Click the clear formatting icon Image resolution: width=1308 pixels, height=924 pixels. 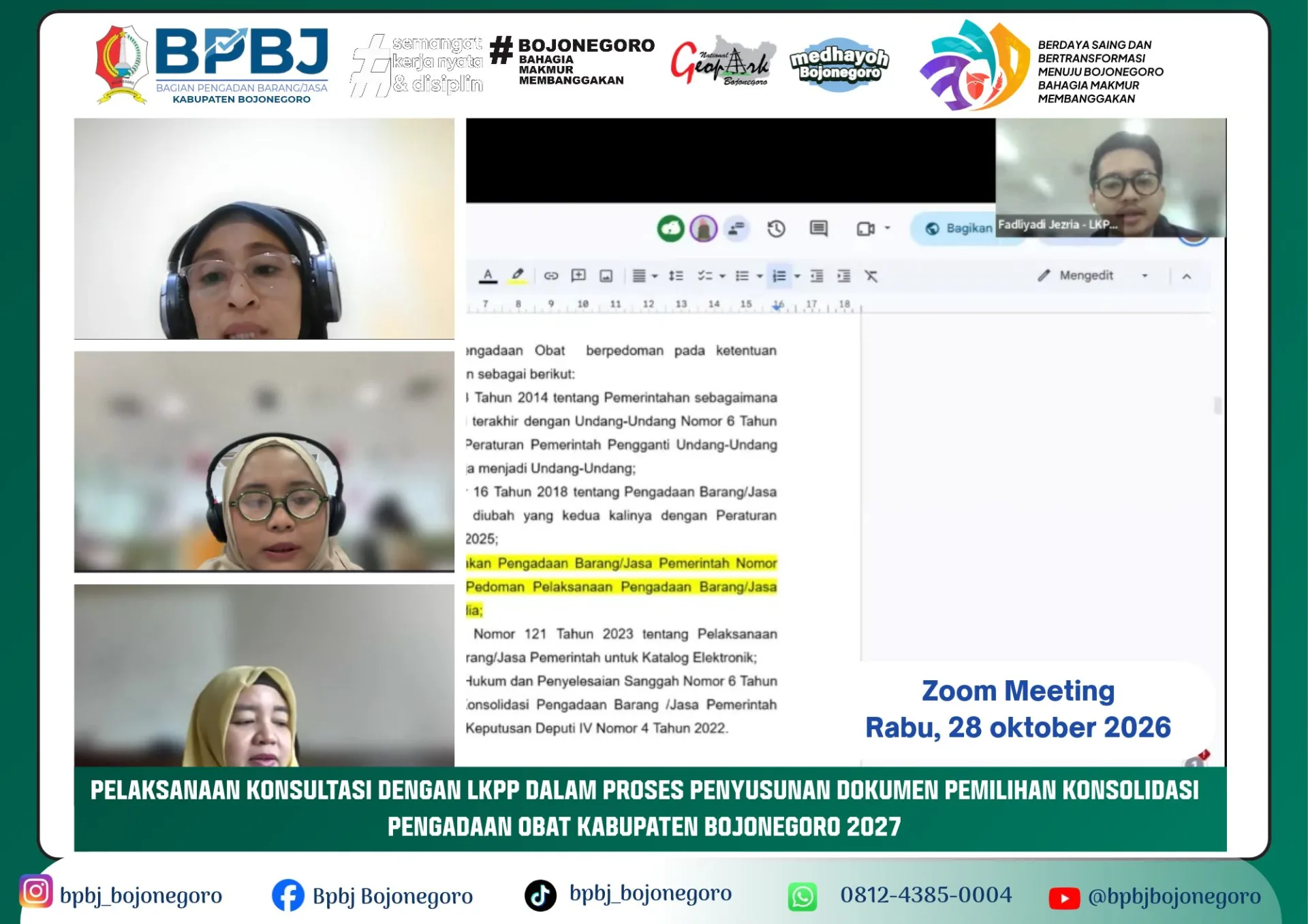pyautogui.click(x=871, y=276)
